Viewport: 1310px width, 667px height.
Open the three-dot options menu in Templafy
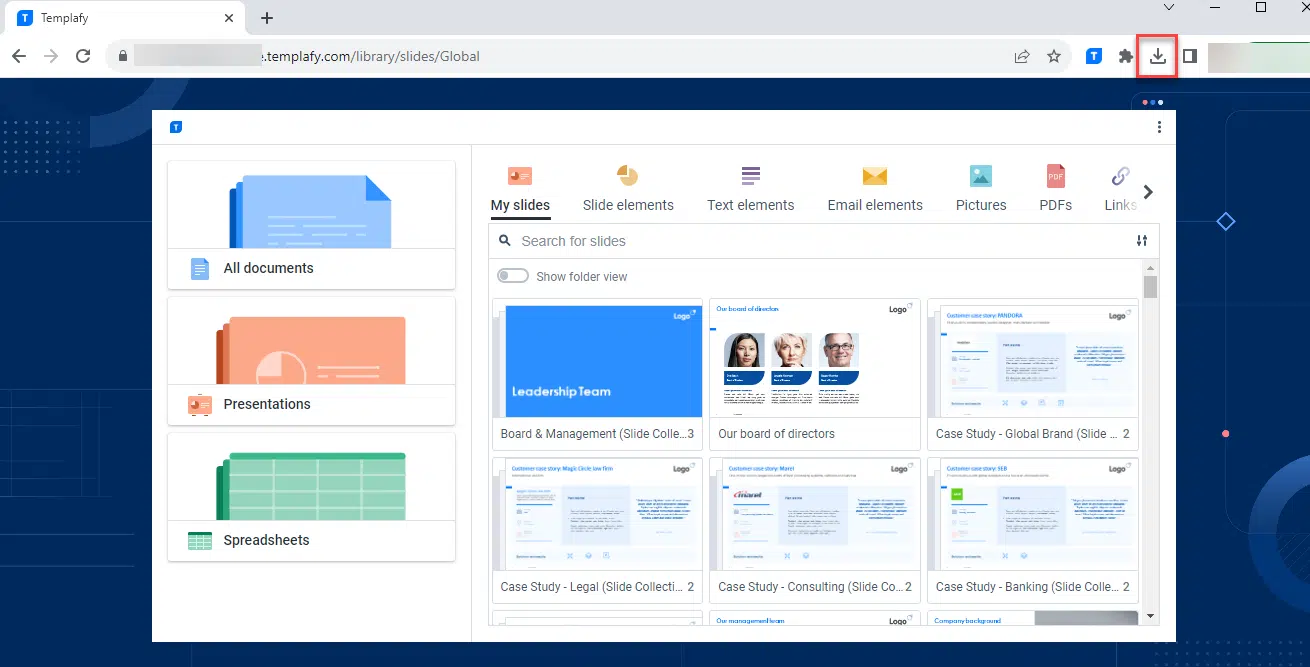[x=1159, y=127]
